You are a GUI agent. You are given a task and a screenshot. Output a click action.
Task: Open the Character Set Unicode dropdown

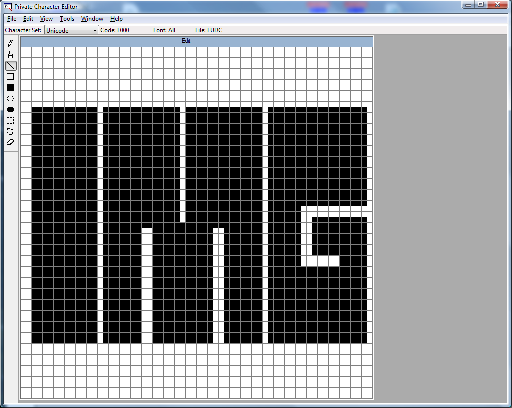click(71, 30)
